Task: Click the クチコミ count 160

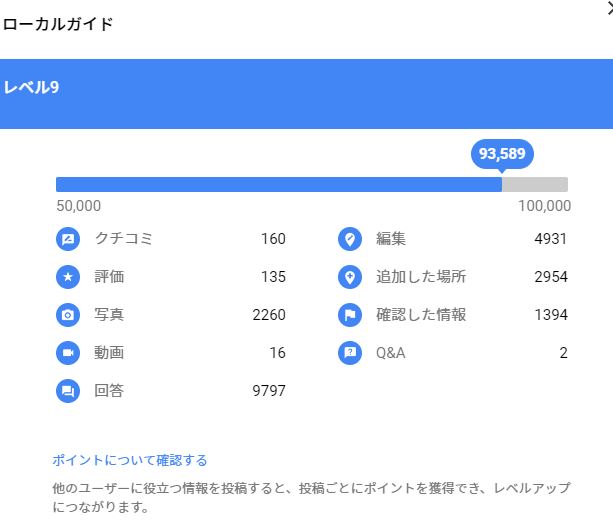Action: coord(273,239)
